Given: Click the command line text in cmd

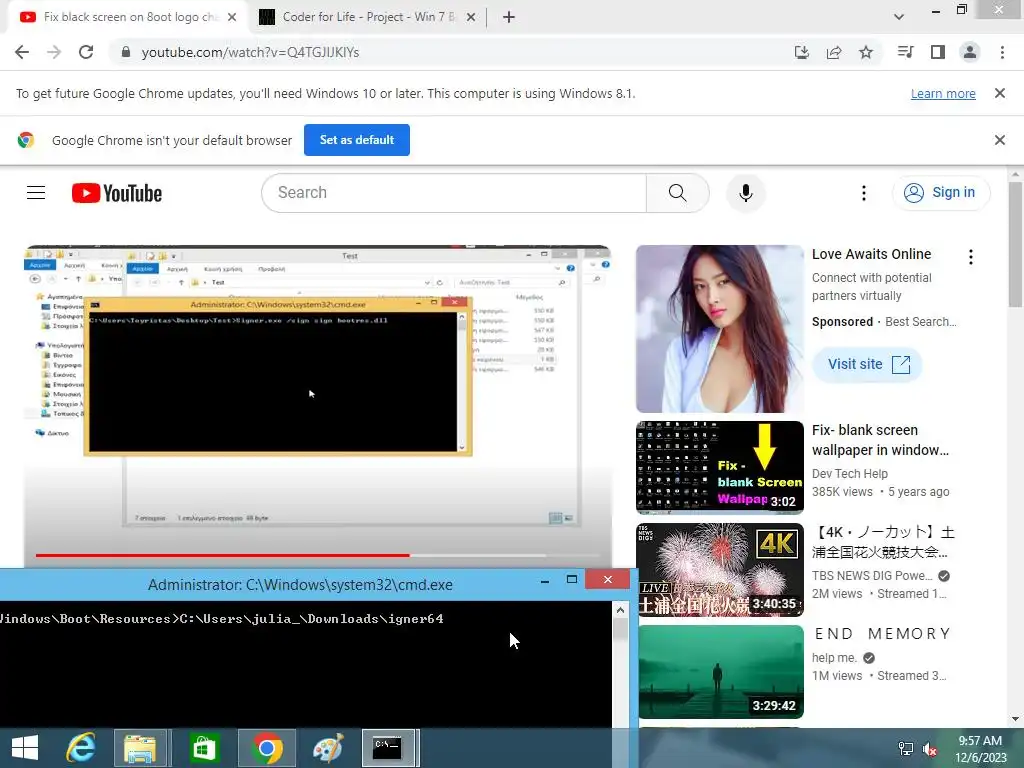Looking at the screenshot, I should [x=222, y=618].
